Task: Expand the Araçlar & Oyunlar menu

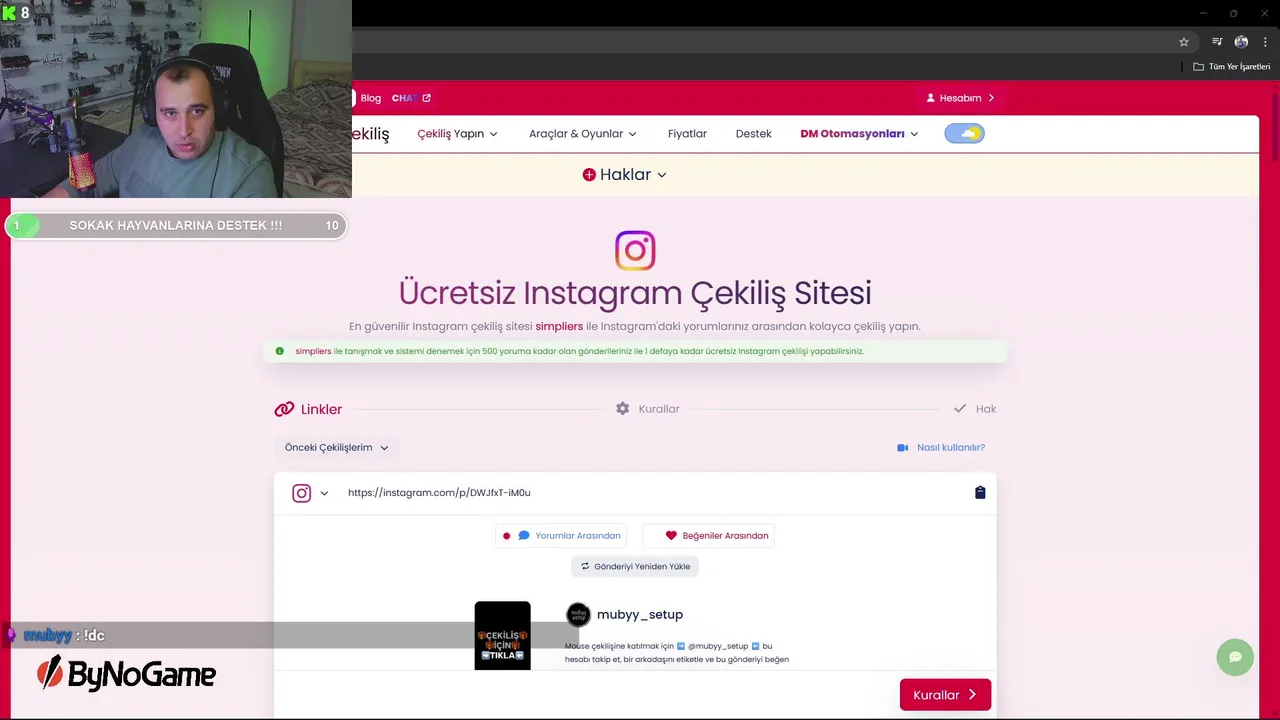Action: click(583, 134)
